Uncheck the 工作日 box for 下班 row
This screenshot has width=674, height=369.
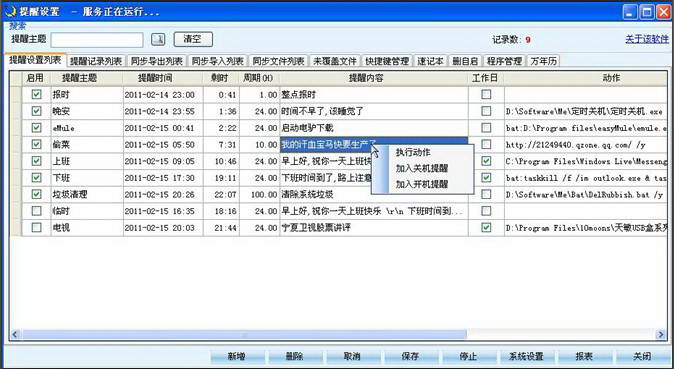tap(486, 178)
